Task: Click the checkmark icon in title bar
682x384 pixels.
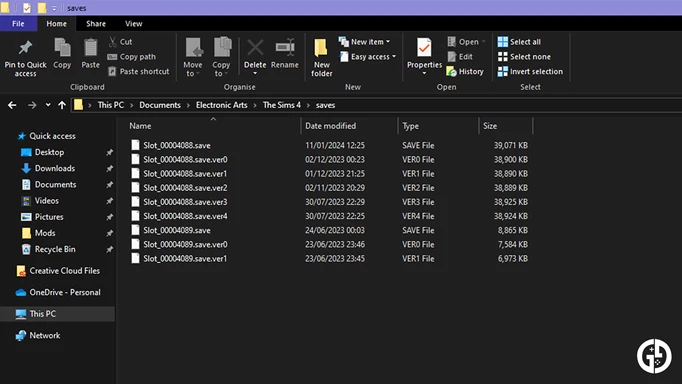Action: click(x=27, y=8)
